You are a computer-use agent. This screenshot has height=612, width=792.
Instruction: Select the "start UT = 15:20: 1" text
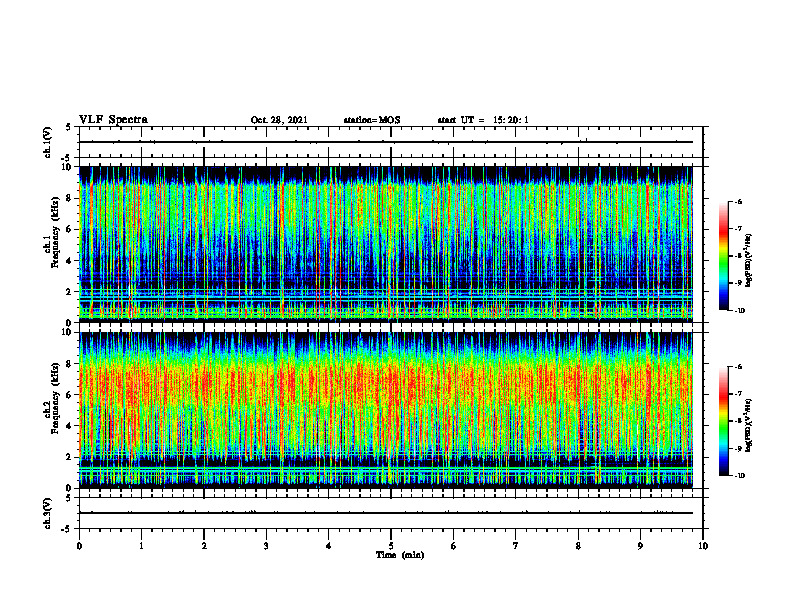[x=483, y=120]
